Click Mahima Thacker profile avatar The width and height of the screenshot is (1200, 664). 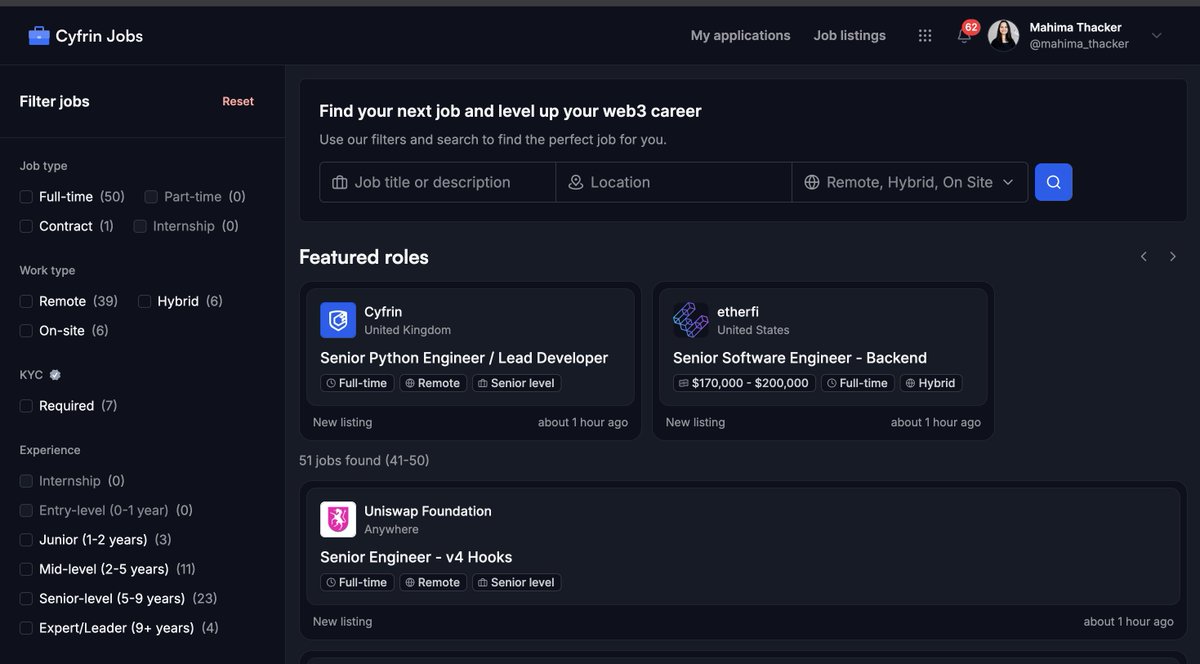coord(1003,35)
